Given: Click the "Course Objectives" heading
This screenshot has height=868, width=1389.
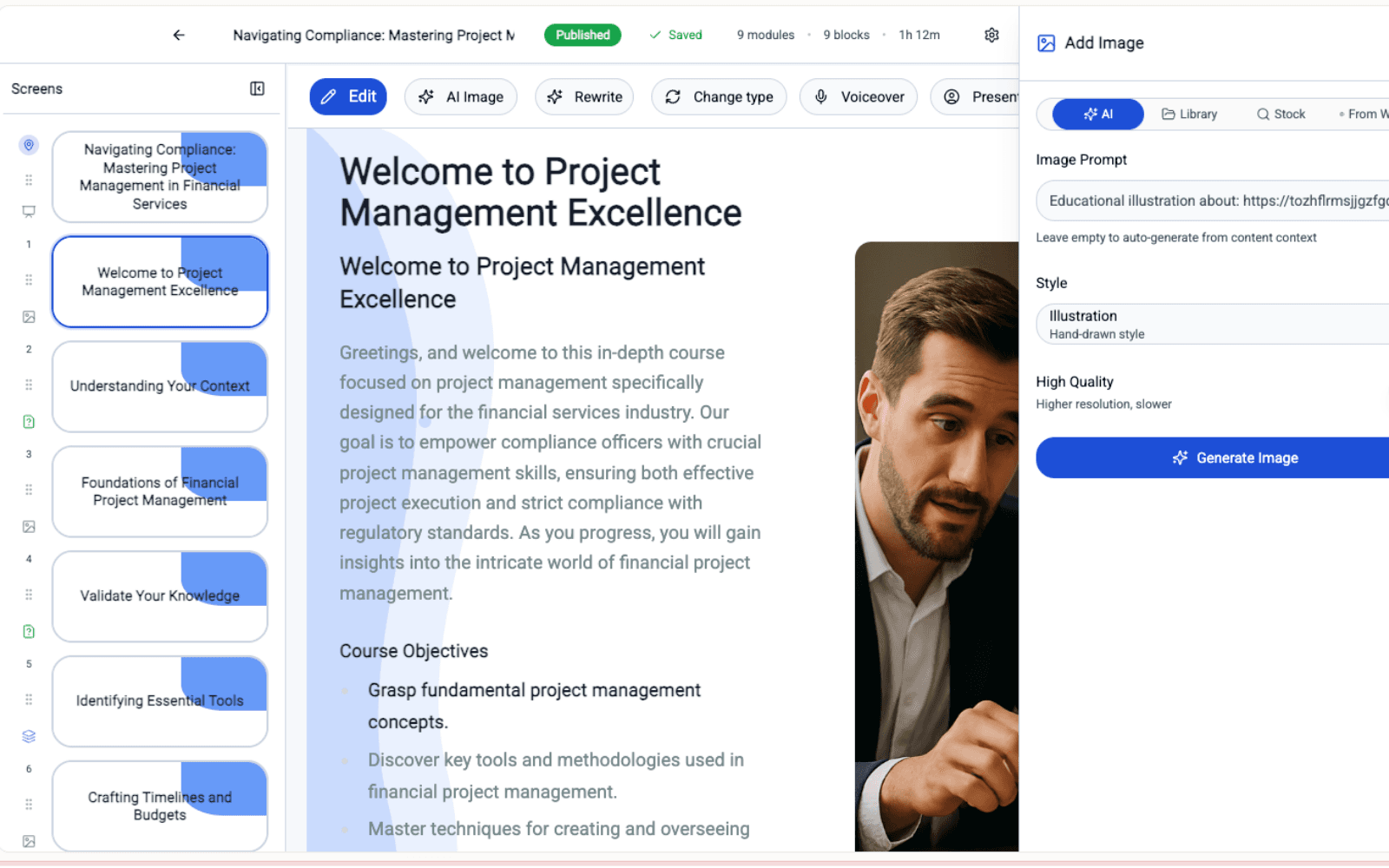Looking at the screenshot, I should [x=414, y=651].
